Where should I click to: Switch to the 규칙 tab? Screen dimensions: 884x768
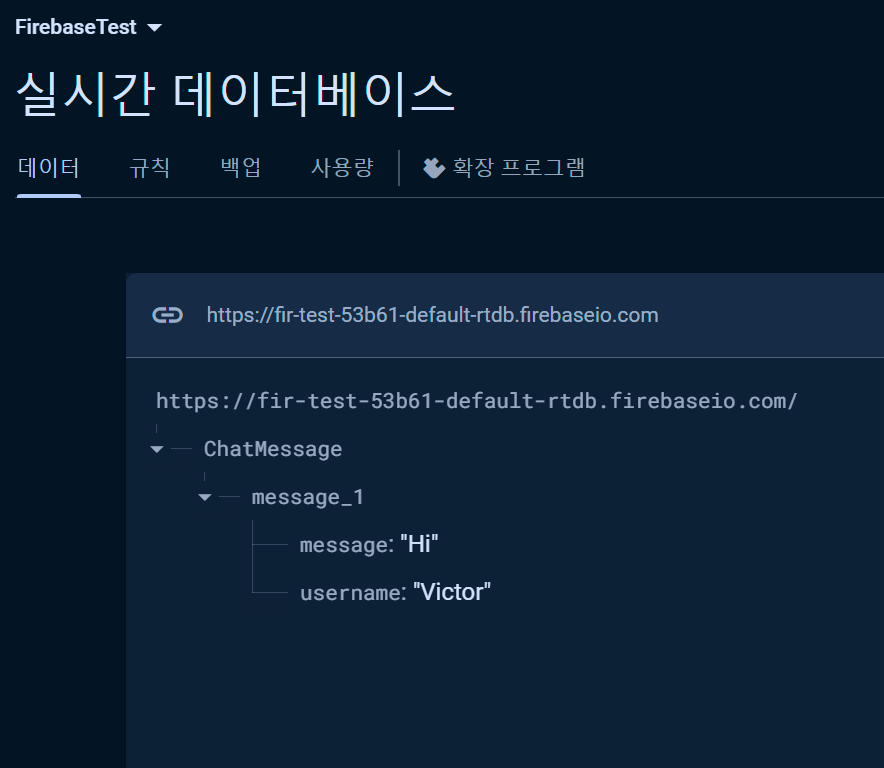click(149, 168)
